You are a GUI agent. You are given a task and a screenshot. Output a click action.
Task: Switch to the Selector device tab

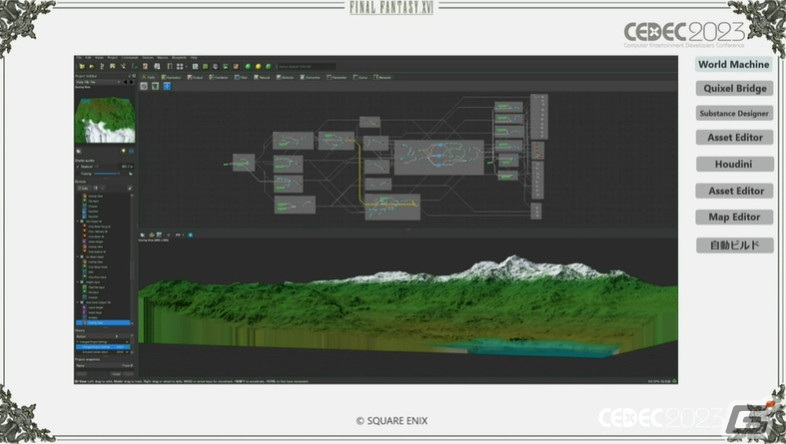coord(285,77)
